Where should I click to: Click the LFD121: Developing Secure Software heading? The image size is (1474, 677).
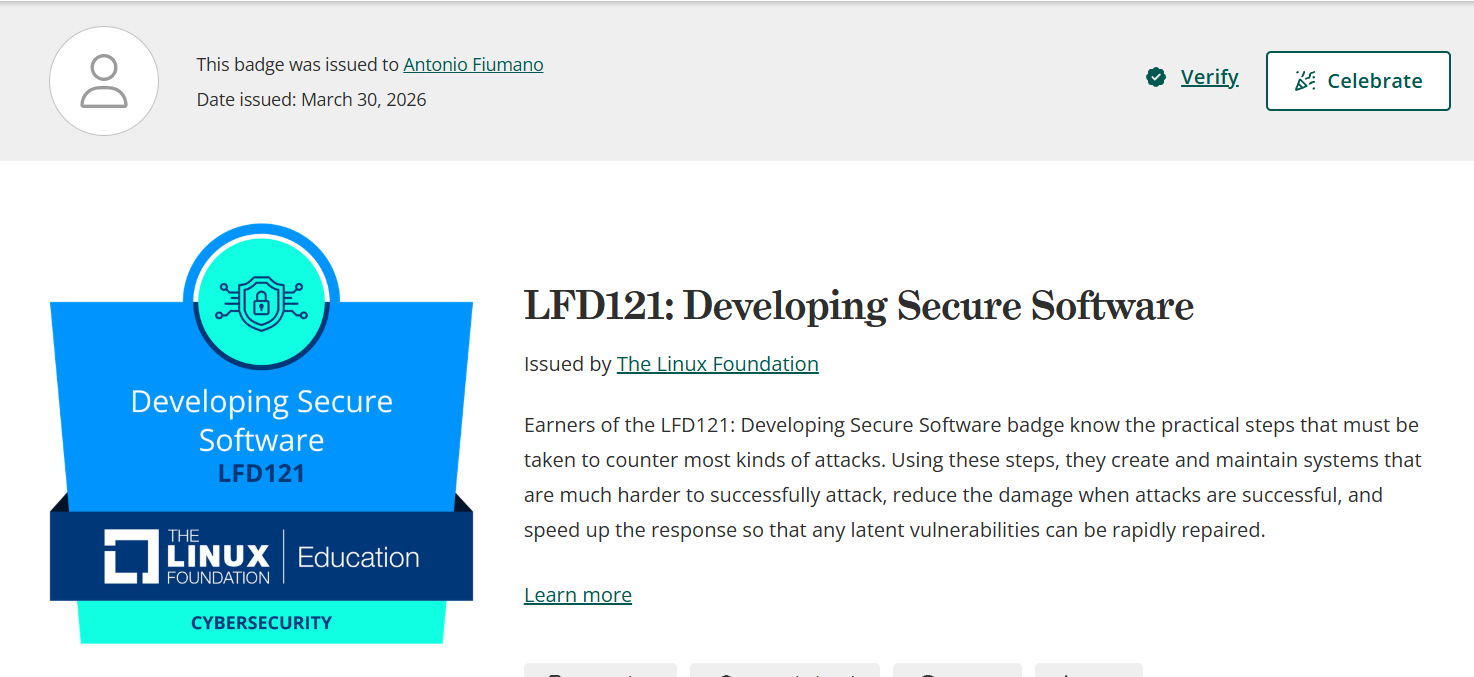pyautogui.click(x=859, y=306)
